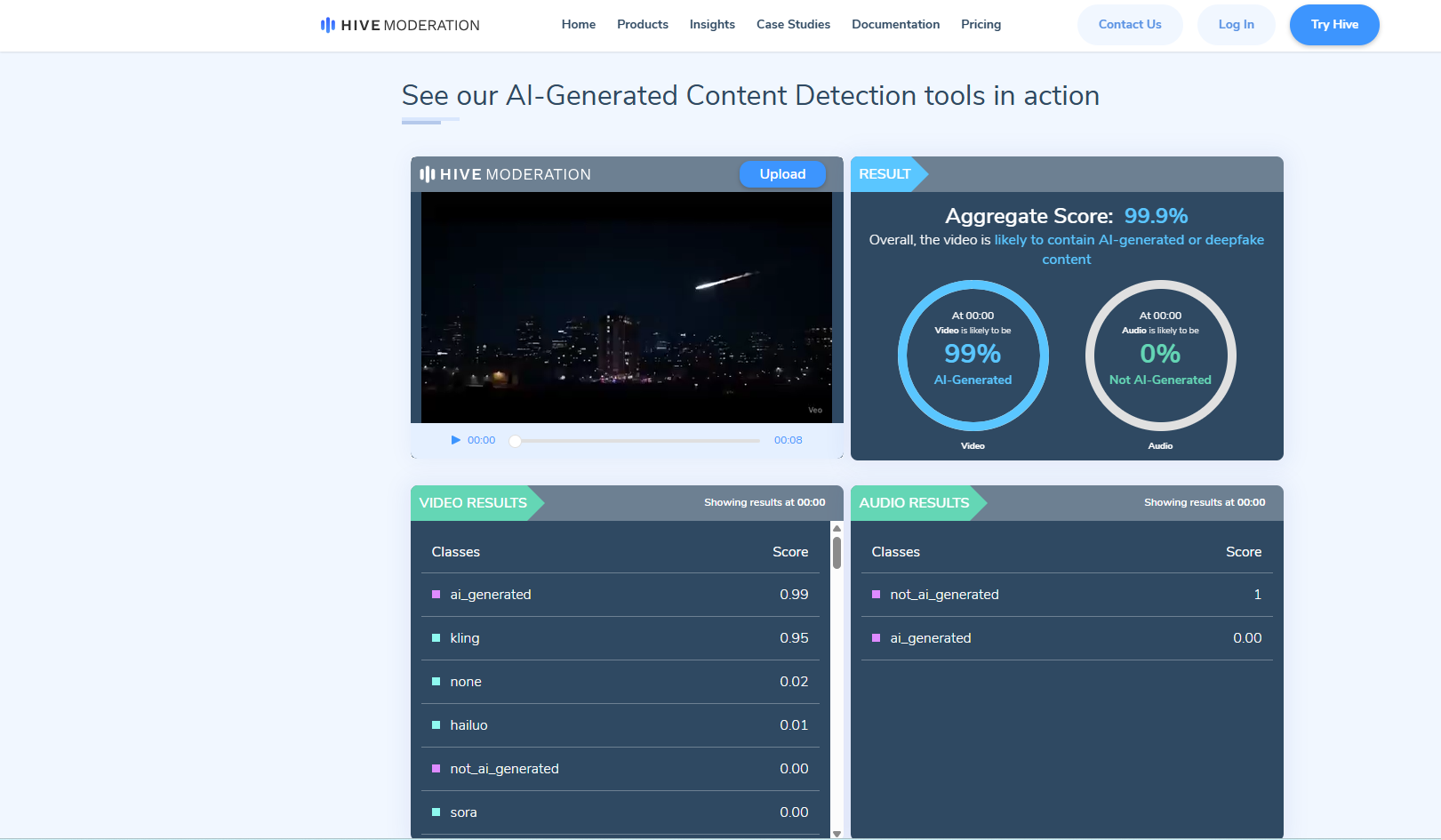Screen dimensions: 1441x840
Task: Go to the Home page link
Action: pos(578,25)
